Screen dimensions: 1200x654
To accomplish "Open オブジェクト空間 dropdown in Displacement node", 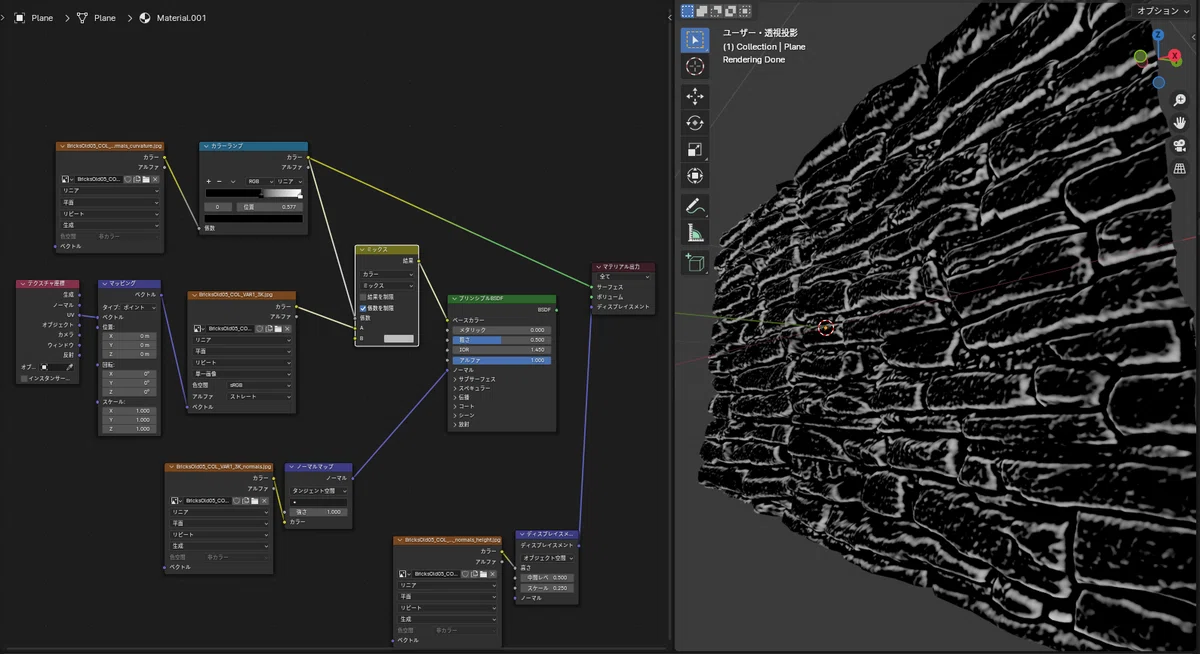I will pyautogui.click(x=548, y=557).
